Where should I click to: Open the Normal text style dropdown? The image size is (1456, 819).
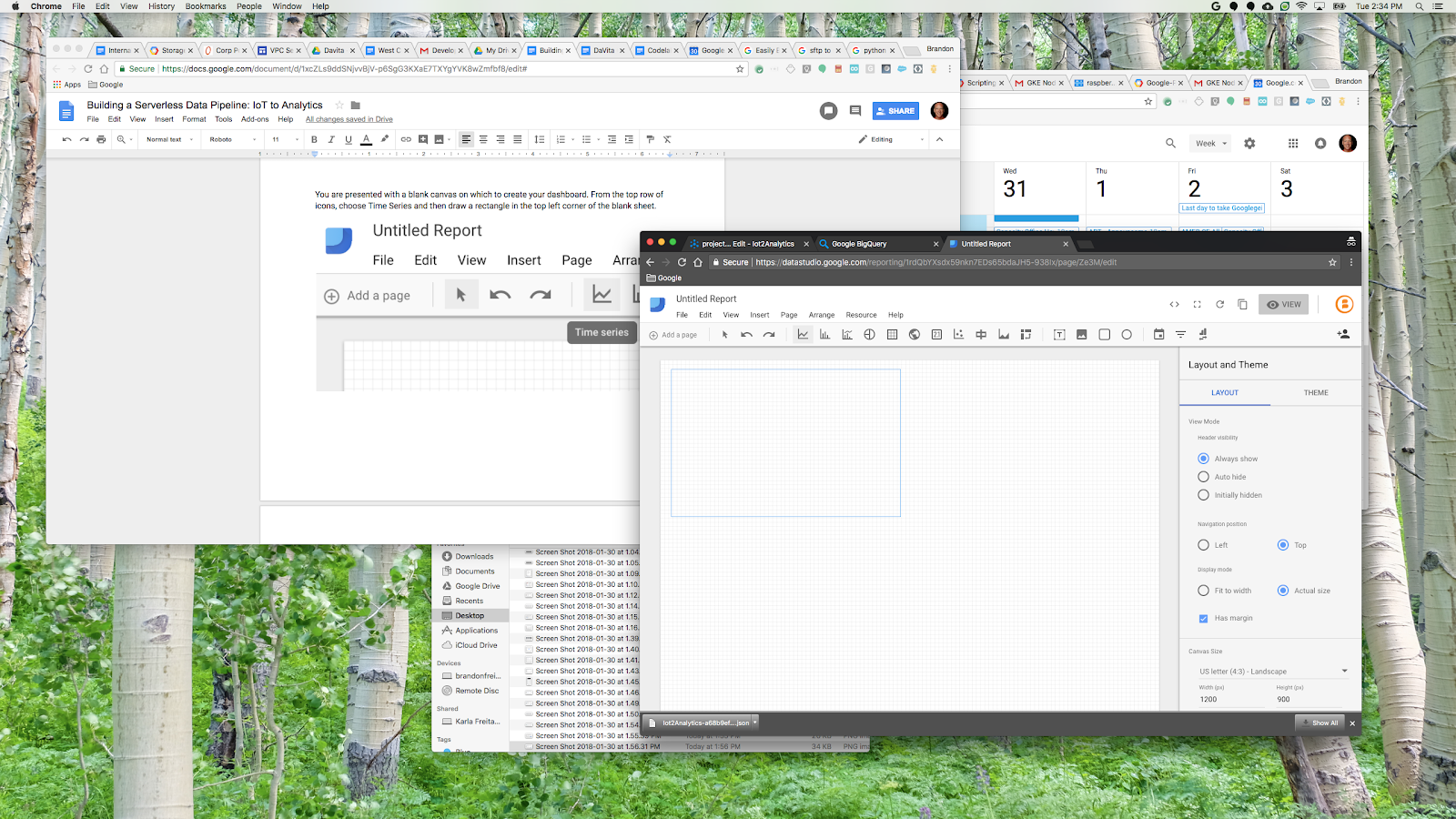coord(169,140)
